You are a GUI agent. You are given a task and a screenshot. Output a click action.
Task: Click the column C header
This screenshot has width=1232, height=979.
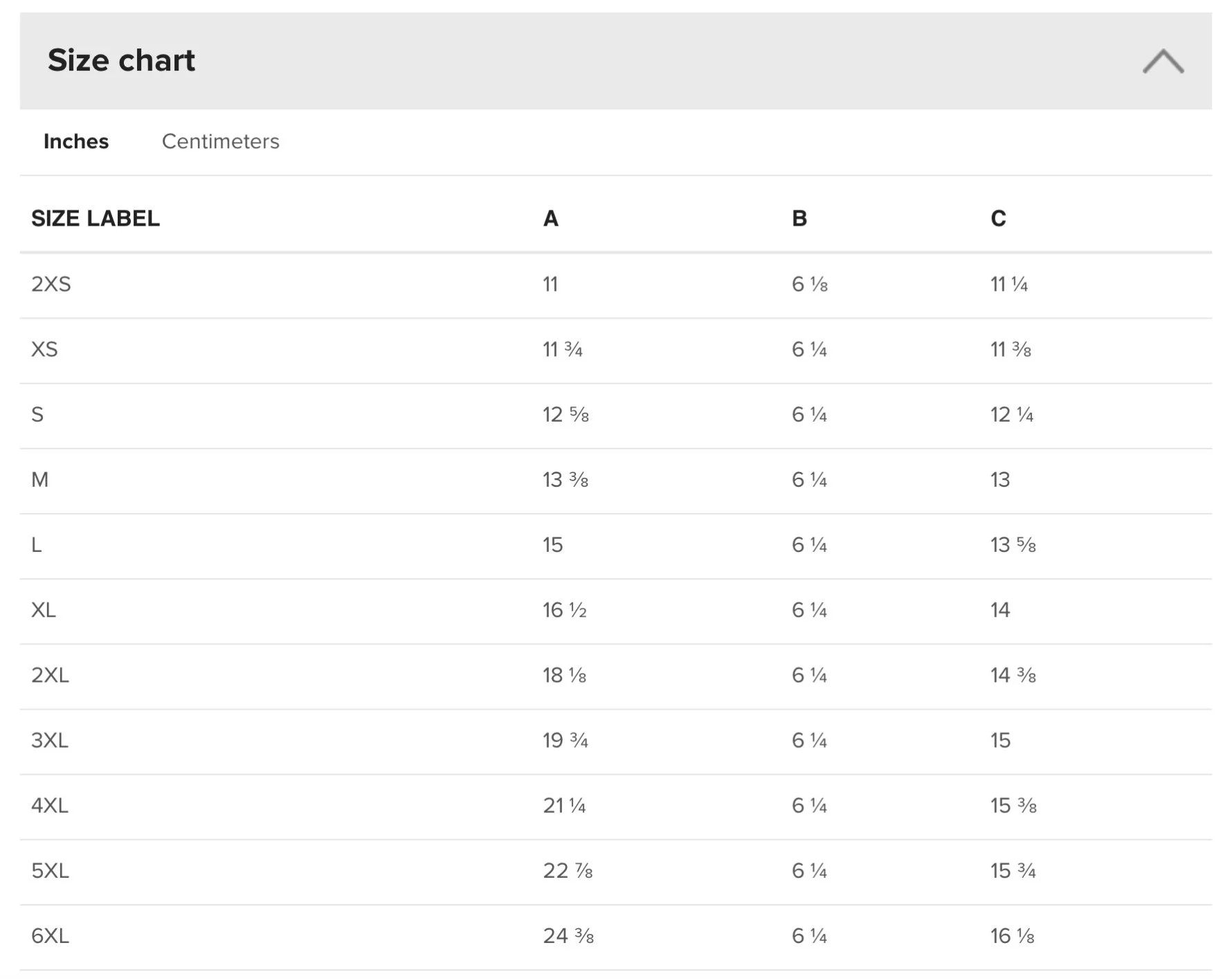click(998, 219)
